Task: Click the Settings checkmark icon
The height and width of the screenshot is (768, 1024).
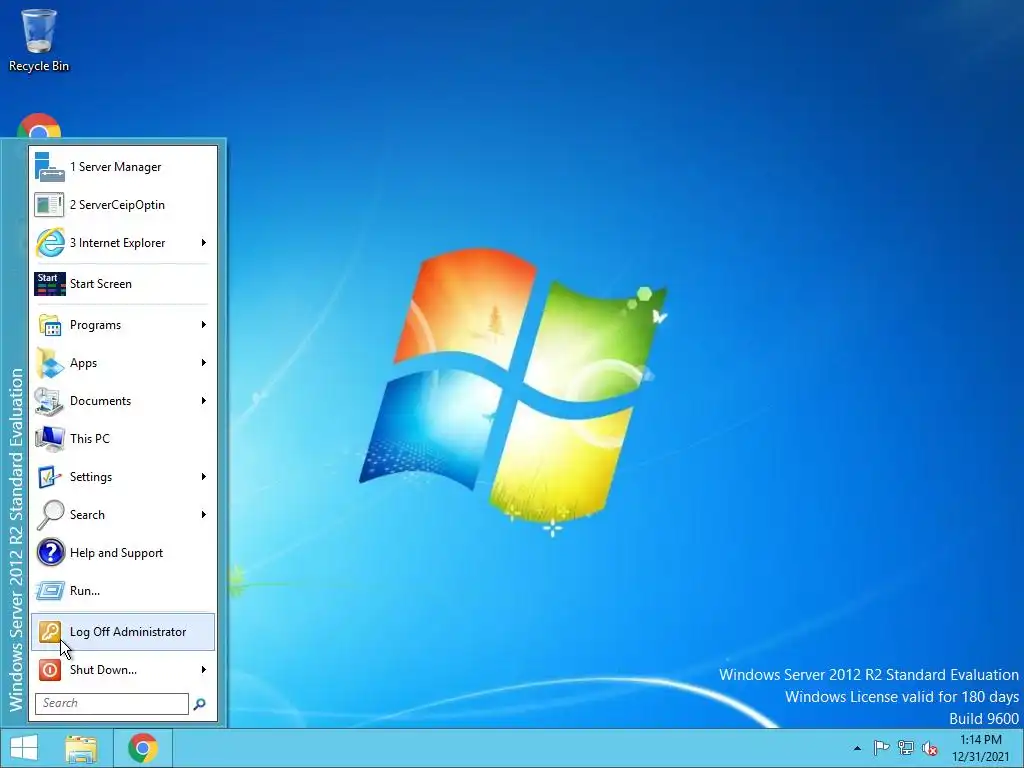Action: click(x=50, y=477)
